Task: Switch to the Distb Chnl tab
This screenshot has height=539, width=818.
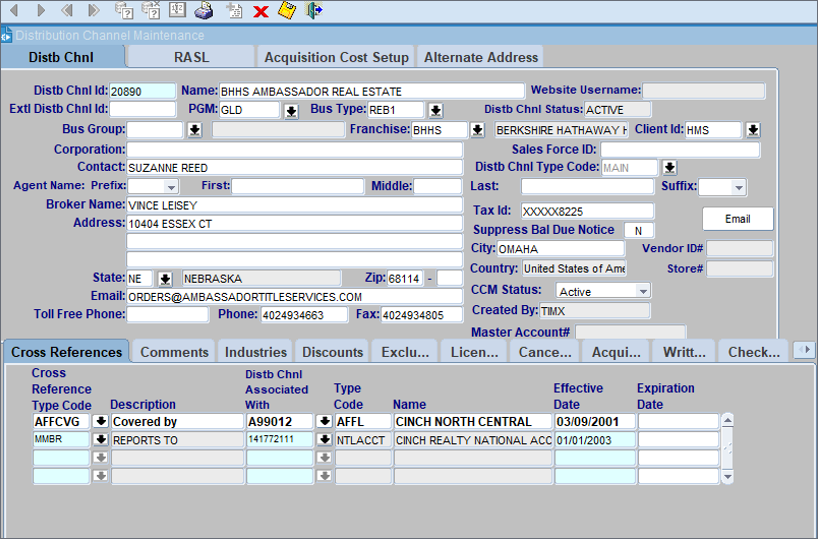Action: 62,57
